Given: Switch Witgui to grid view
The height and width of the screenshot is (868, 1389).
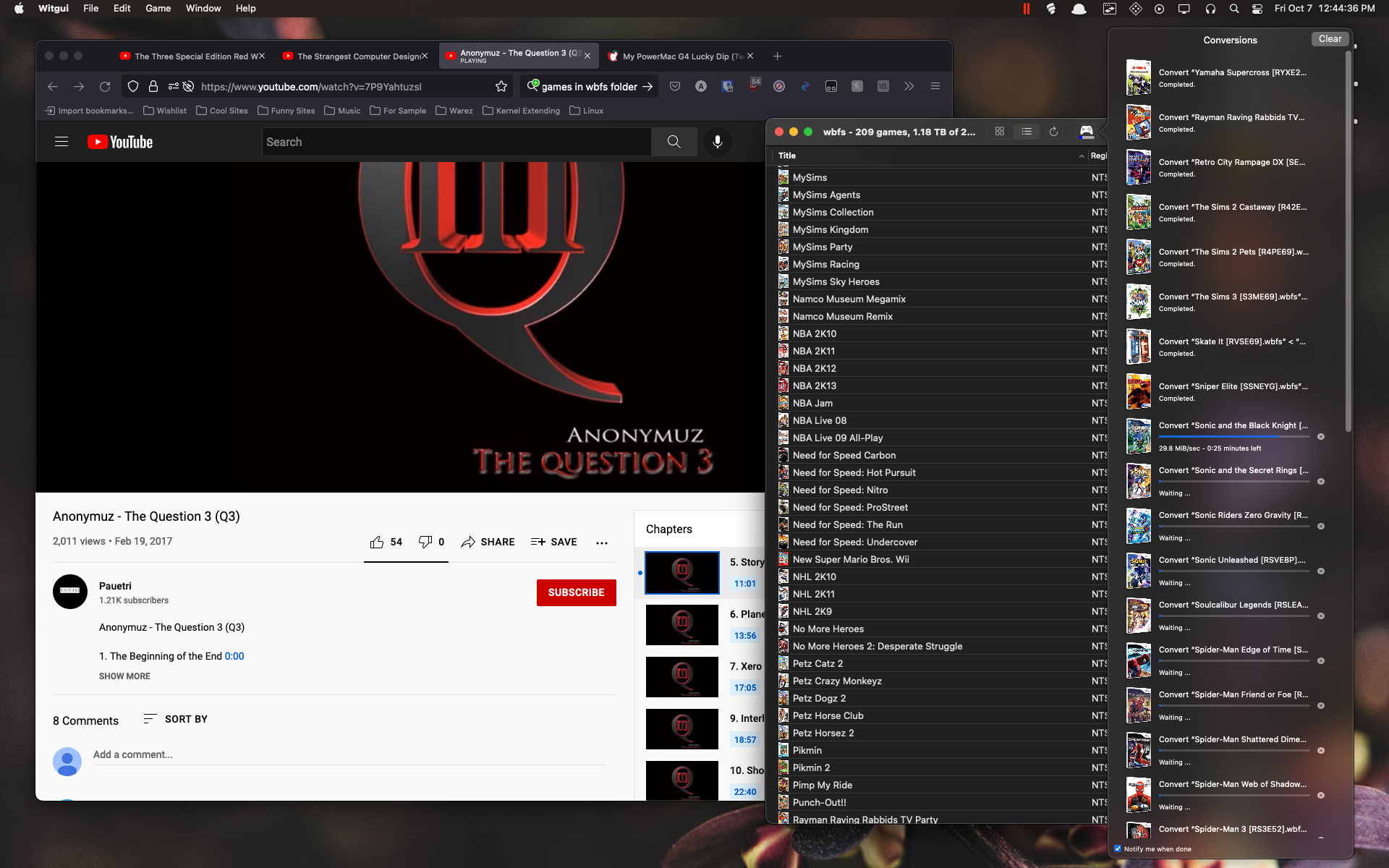Looking at the screenshot, I should click(x=1000, y=132).
